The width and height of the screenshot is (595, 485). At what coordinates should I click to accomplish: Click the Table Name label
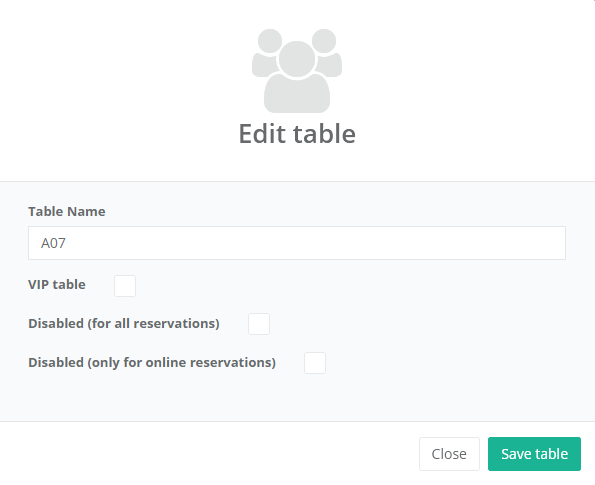pos(67,211)
